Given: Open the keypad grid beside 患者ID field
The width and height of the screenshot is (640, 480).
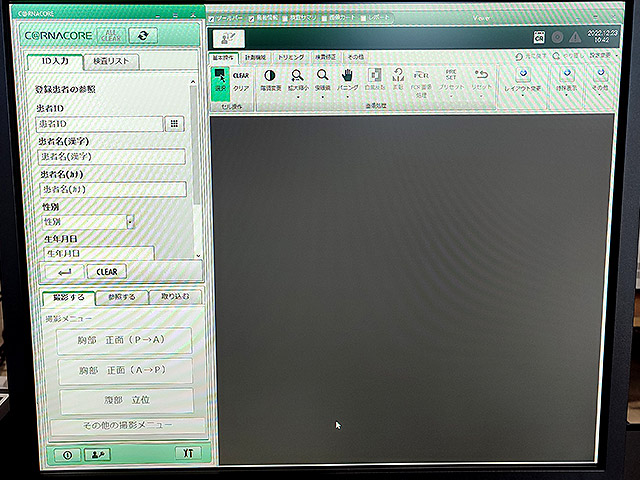Looking at the screenshot, I should 174,124.
